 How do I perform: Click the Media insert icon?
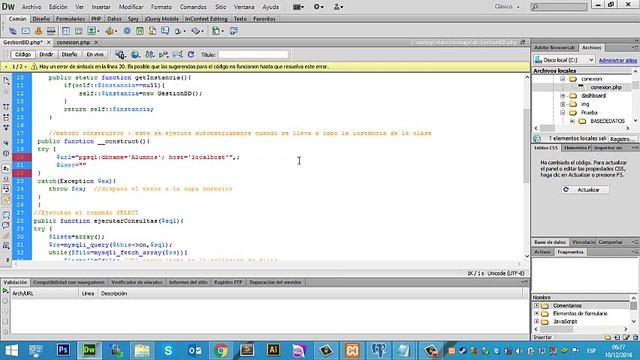pyautogui.click(x=111, y=31)
